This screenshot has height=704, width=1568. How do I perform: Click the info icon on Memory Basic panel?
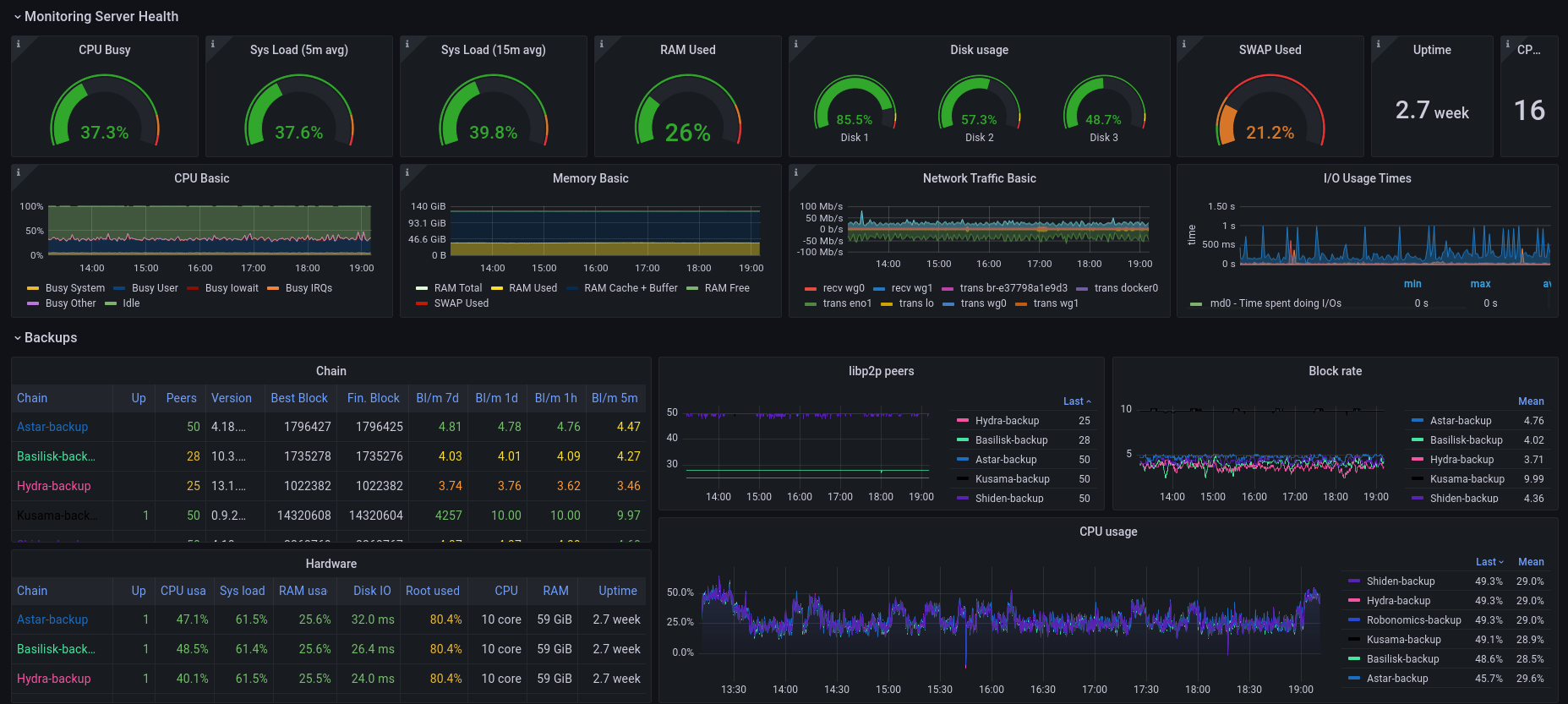coord(407,172)
